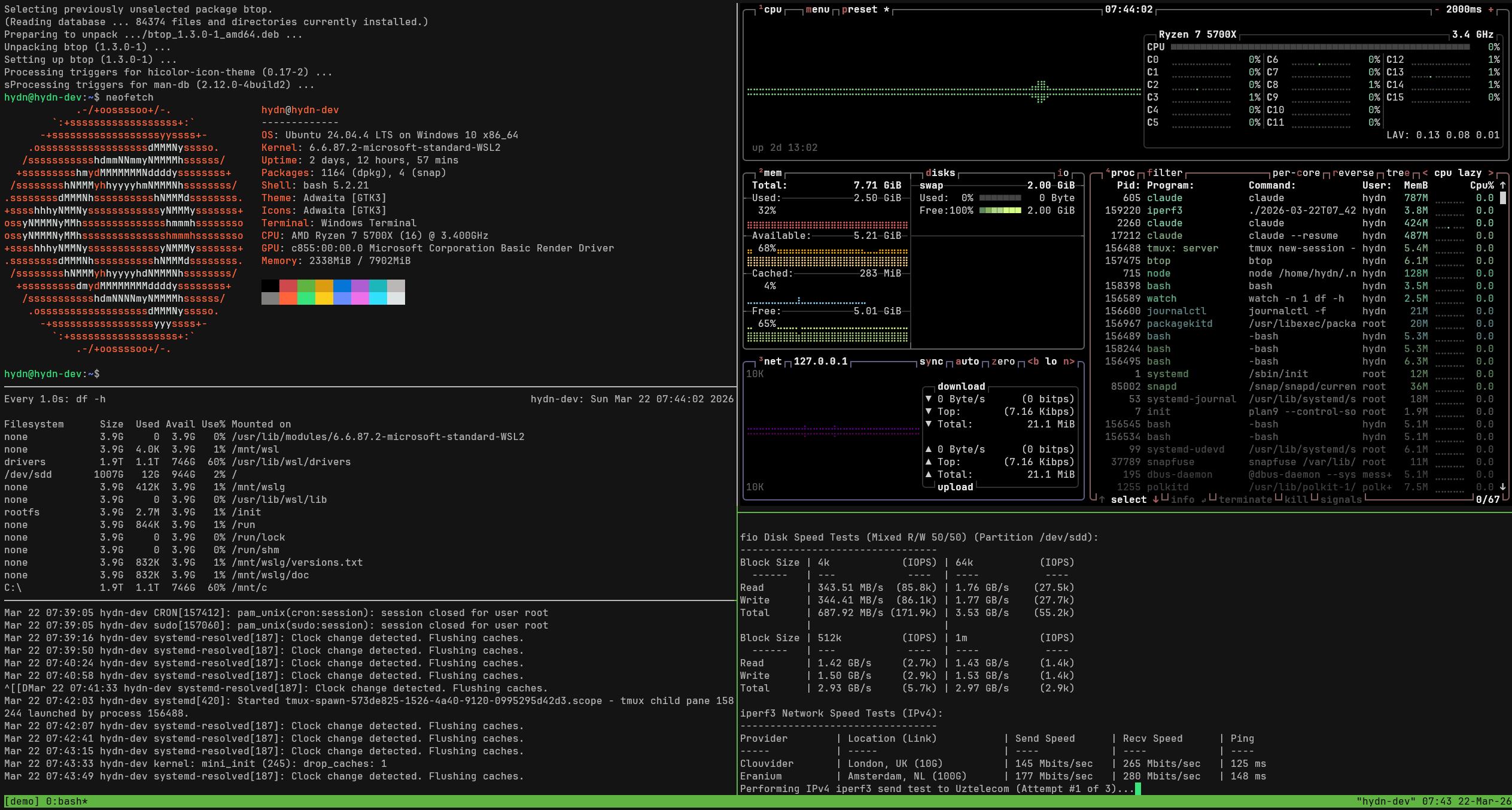Click the kill button in proc footer
The image size is (1512, 810).
click(1296, 500)
